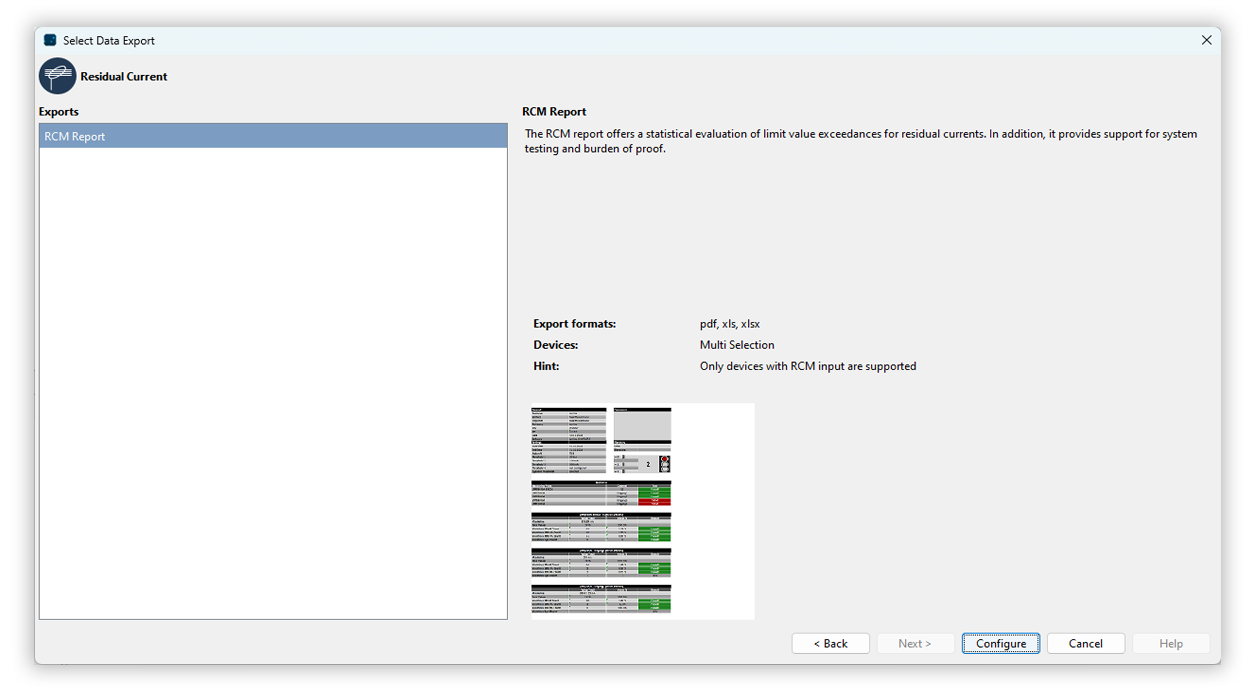
Task: Click the pdf, xls, xlsx formats text
Action: tap(730, 324)
